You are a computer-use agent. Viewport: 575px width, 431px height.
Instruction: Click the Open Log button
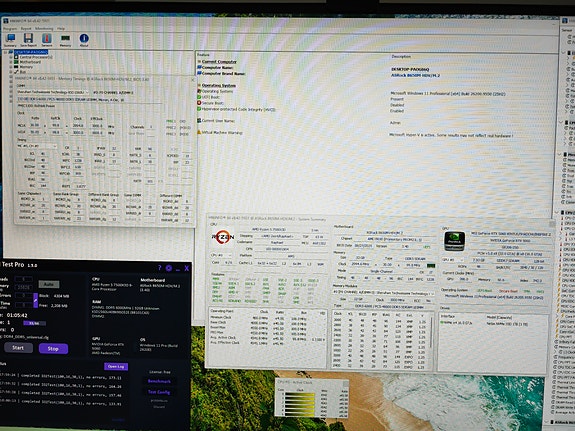116,366
